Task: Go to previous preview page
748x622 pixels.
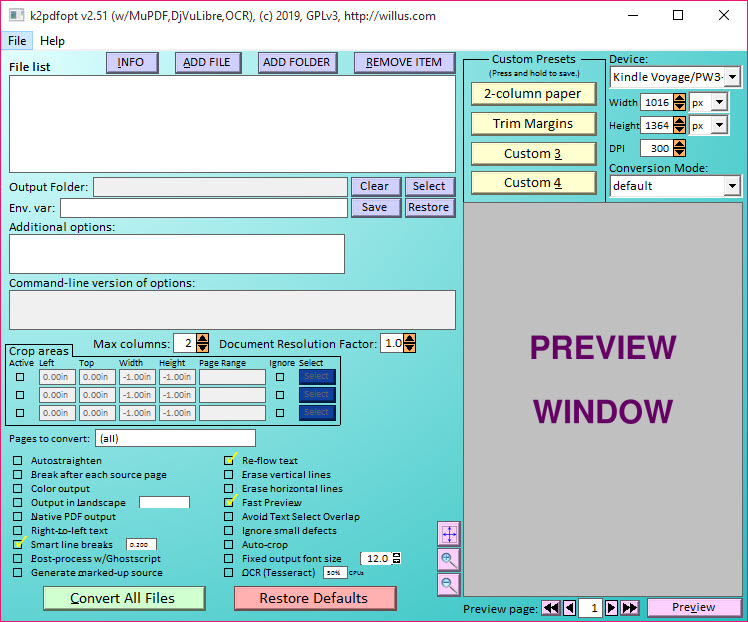Action: (570, 608)
